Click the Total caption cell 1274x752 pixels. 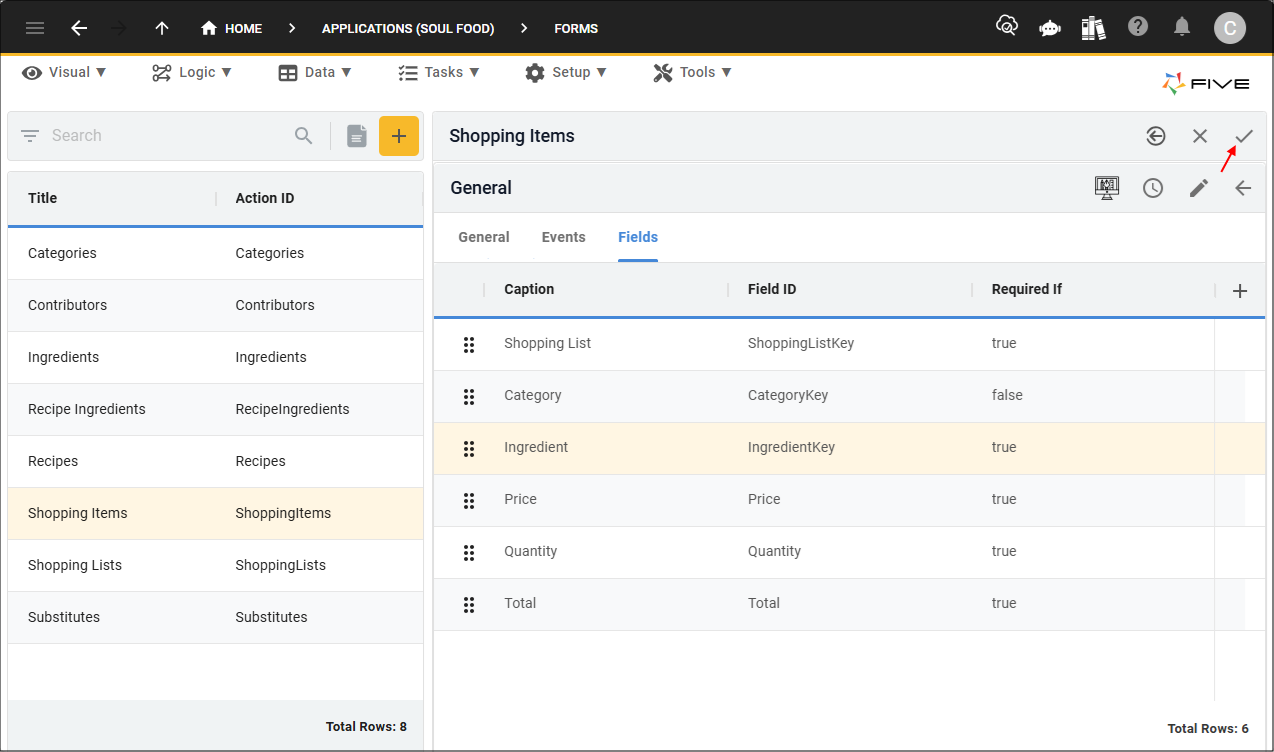pyautogui.click(x=520, y=603)
